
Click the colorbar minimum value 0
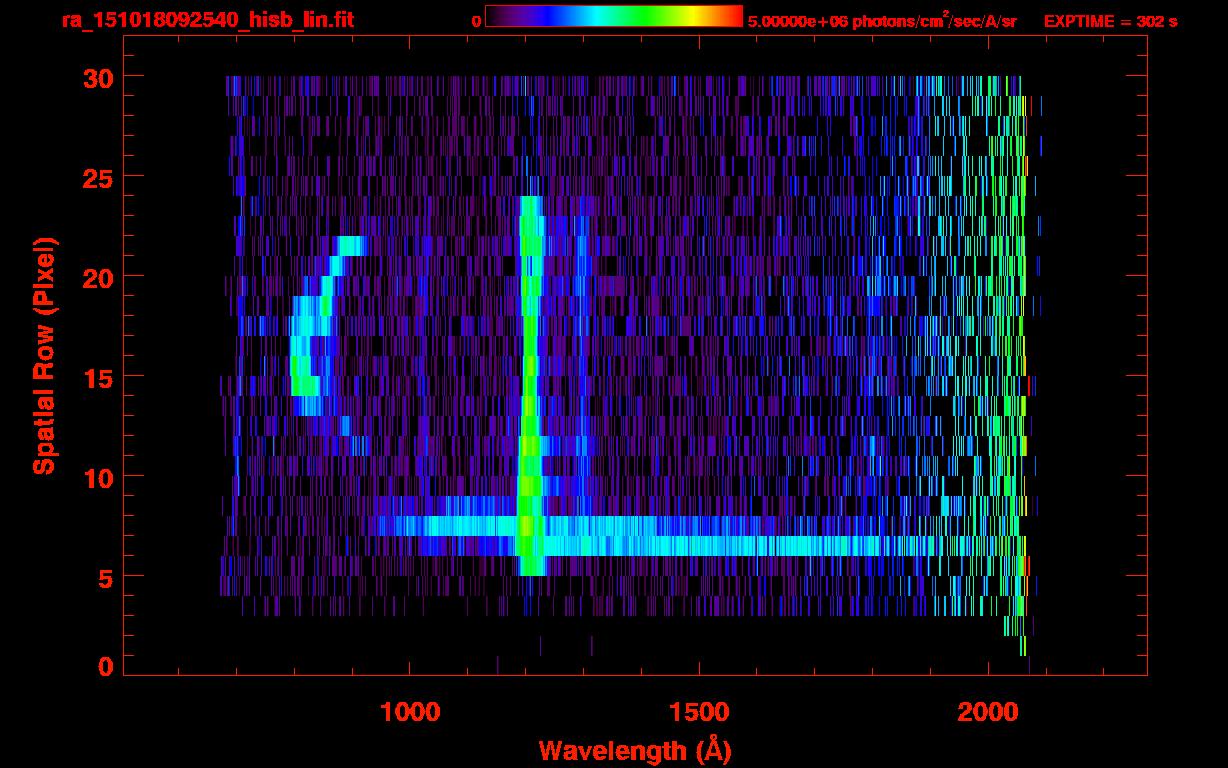(x=476, y=20)
